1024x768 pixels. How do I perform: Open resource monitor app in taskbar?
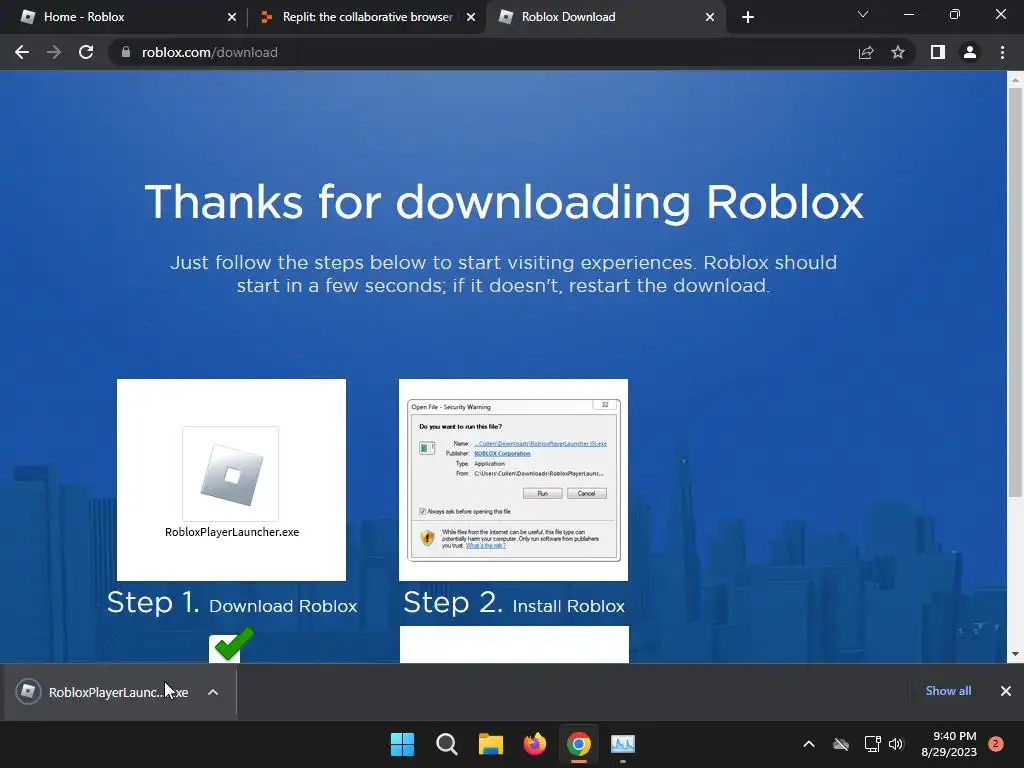623,744
